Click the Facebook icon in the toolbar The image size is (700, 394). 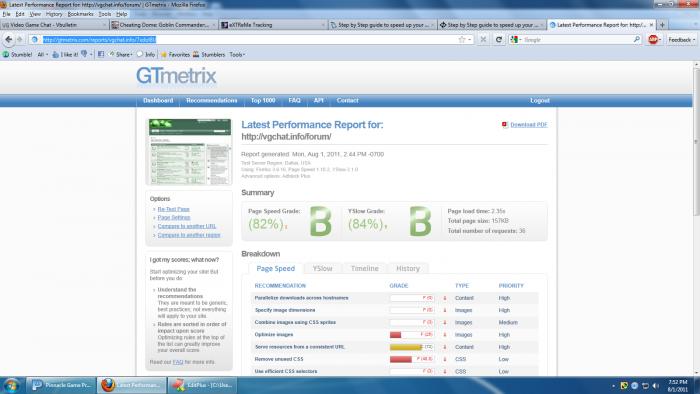[101, 54]
